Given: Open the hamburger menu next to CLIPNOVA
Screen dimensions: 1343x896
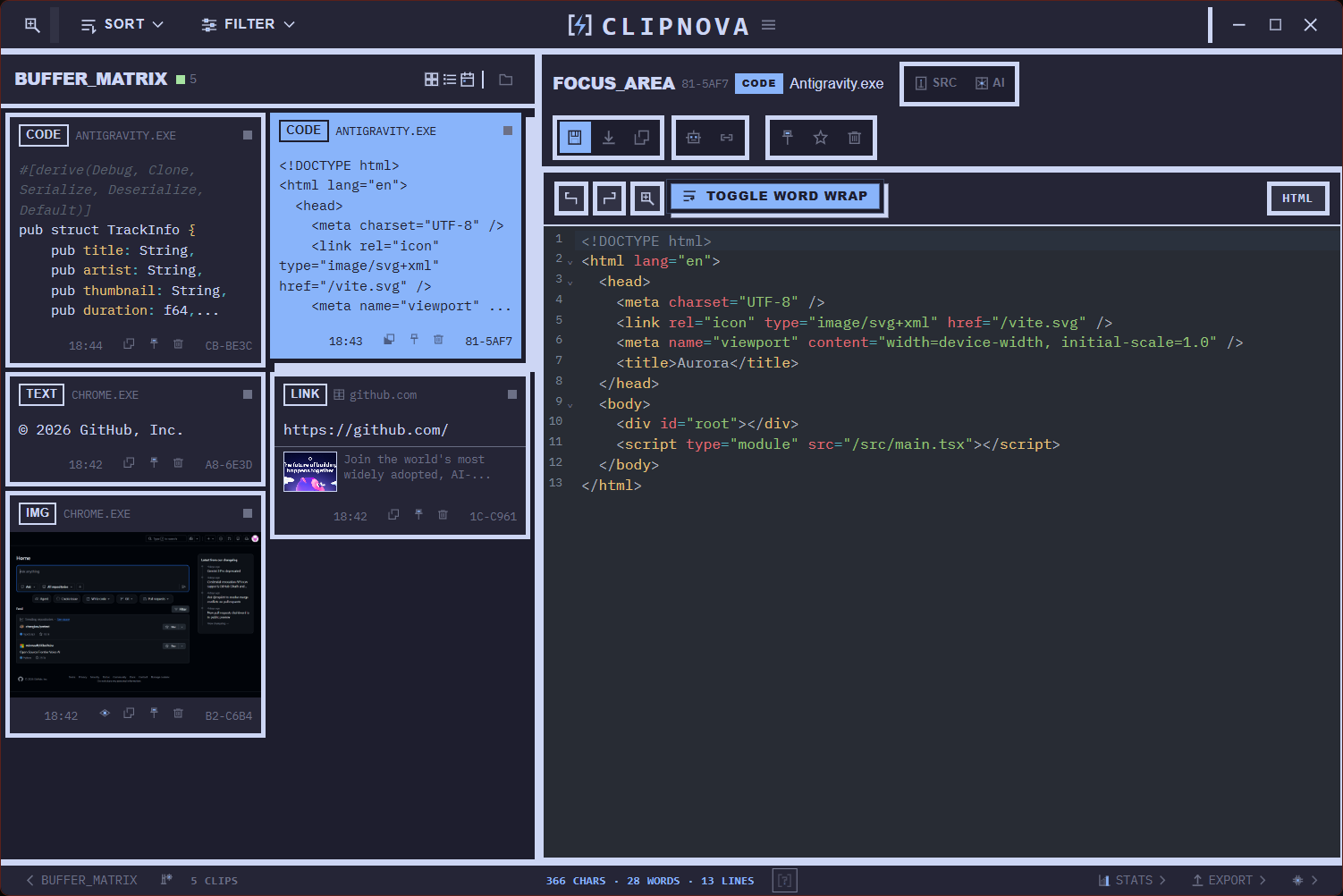Looking at the screenshot, I should pyautogui.click(x=768, y=25).
